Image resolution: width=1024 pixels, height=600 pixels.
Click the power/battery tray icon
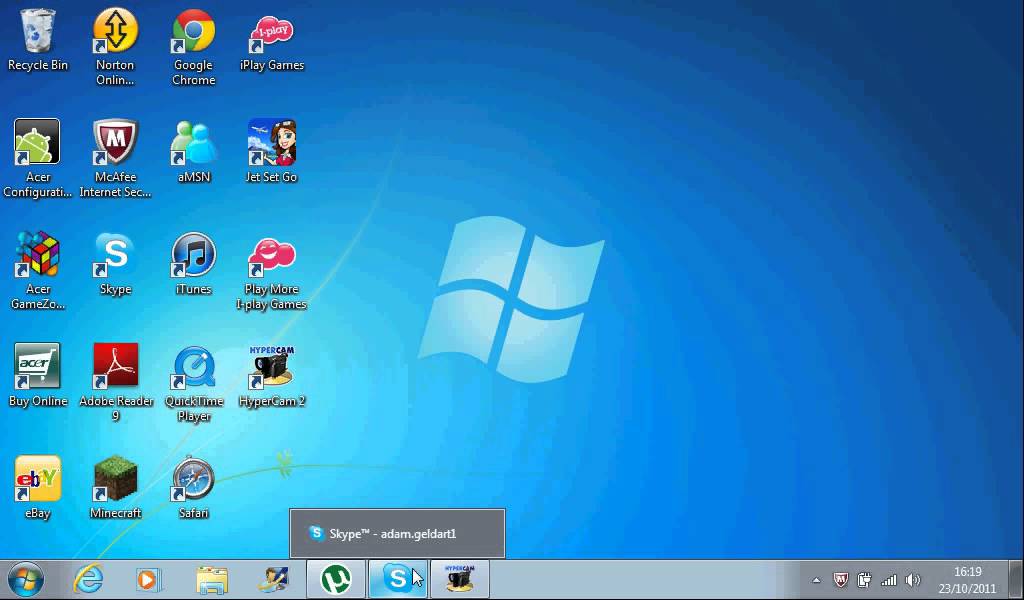pyautogui.click(x=865, y=580)
